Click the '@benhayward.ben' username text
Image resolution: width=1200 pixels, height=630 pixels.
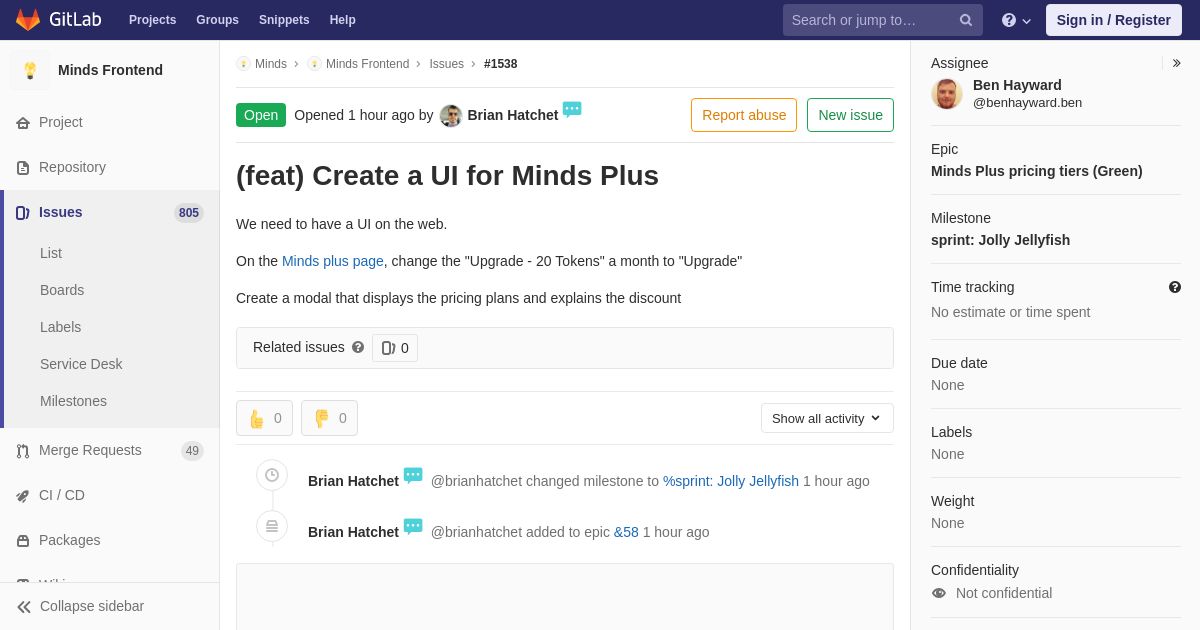pyautogui.click(x=1027, y=102)
